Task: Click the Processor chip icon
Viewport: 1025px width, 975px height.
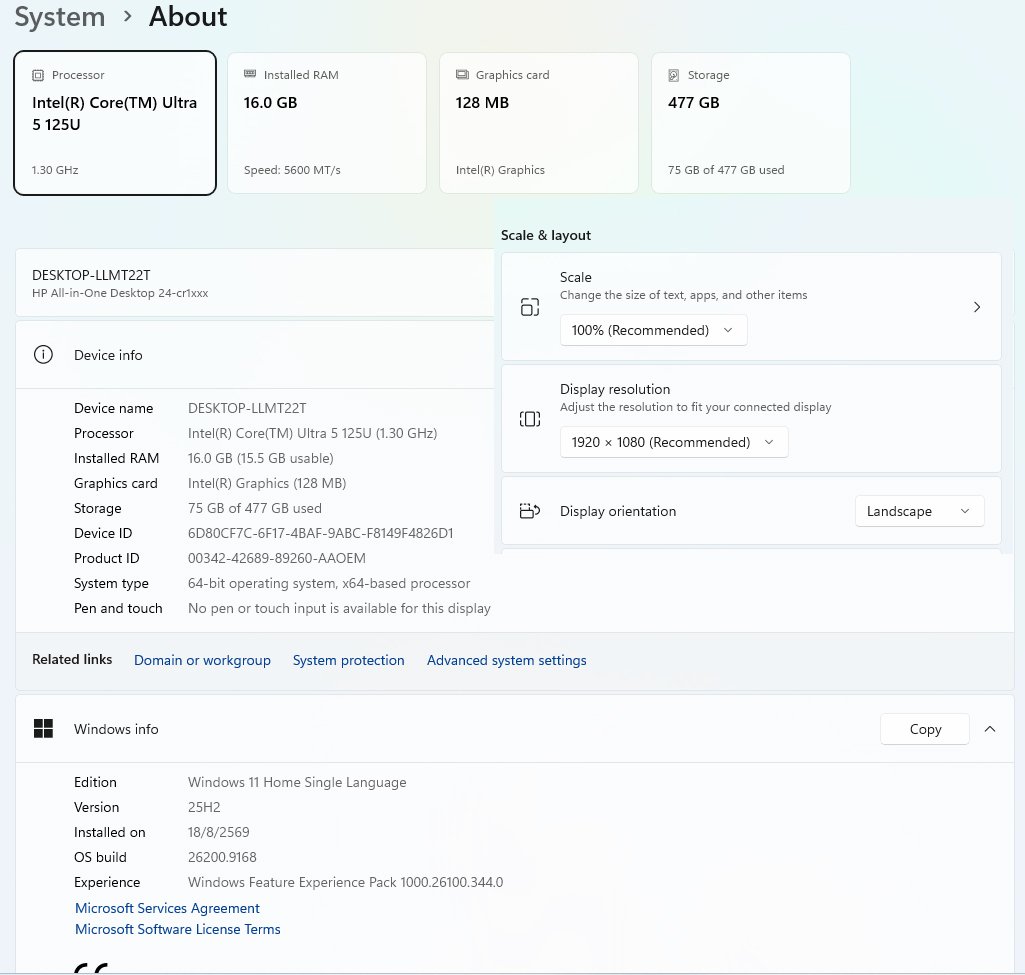Action: coord(38,75)
